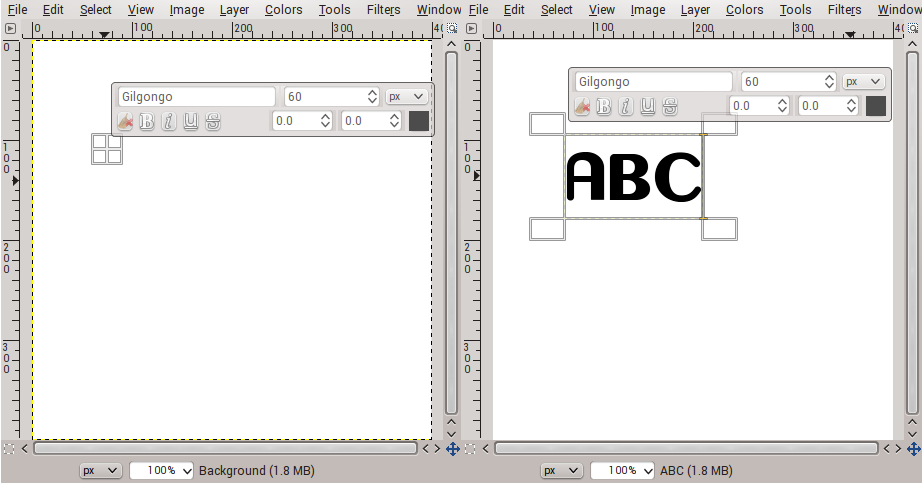
Task: Click Background (1.8 MB) status text
Action: [257, 470]
